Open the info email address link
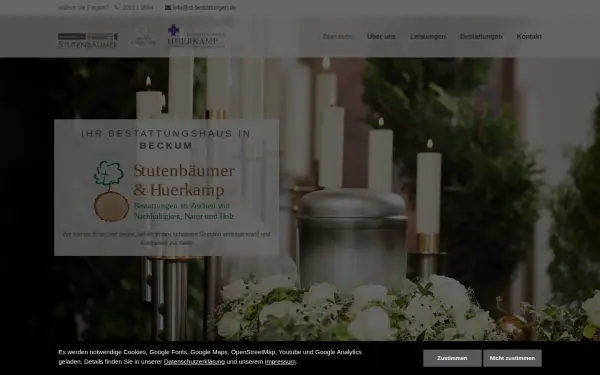The image size is (600, 375). point(204,8)
